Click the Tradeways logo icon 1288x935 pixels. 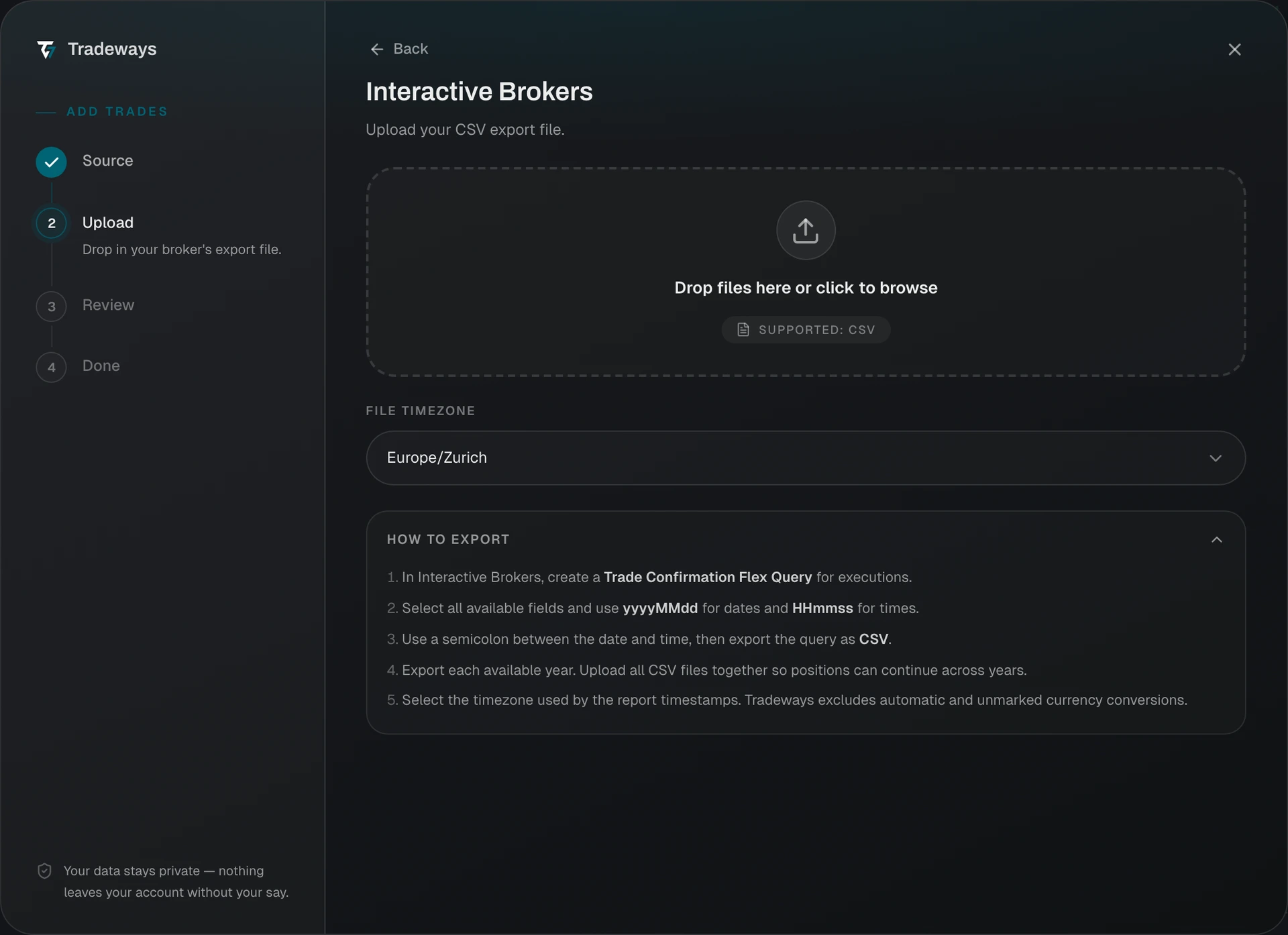(x=46, y=49)
